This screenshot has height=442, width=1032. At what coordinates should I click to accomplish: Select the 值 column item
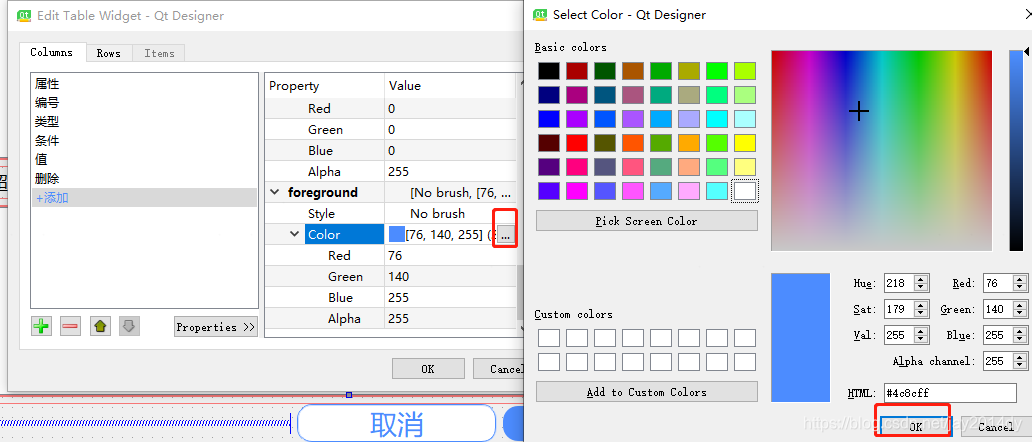point(144,160)
